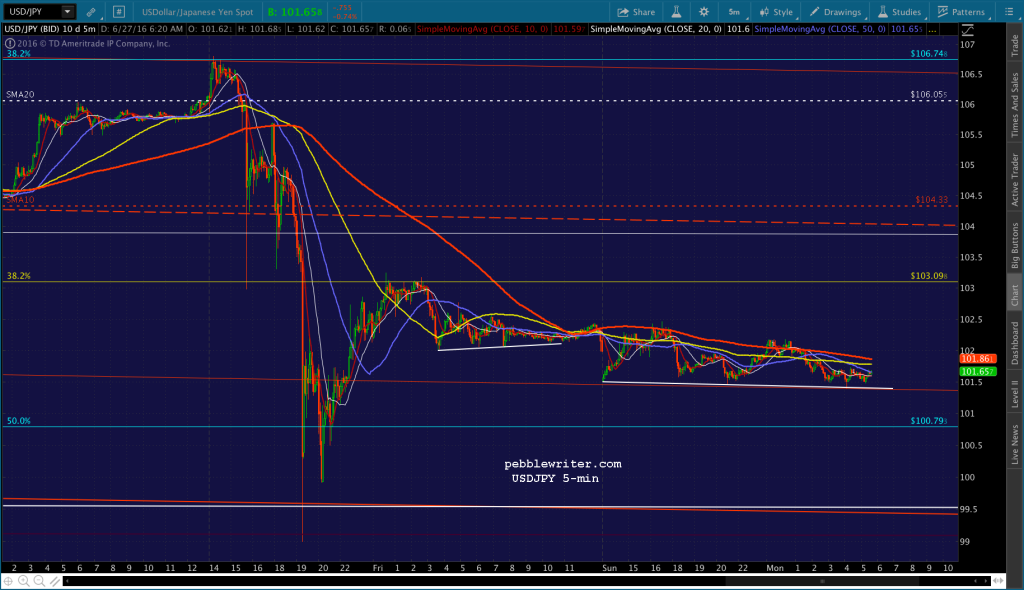Click the Fri date marker on time axis
This screenshot has width=1024, height=590.
pos(377,568)
